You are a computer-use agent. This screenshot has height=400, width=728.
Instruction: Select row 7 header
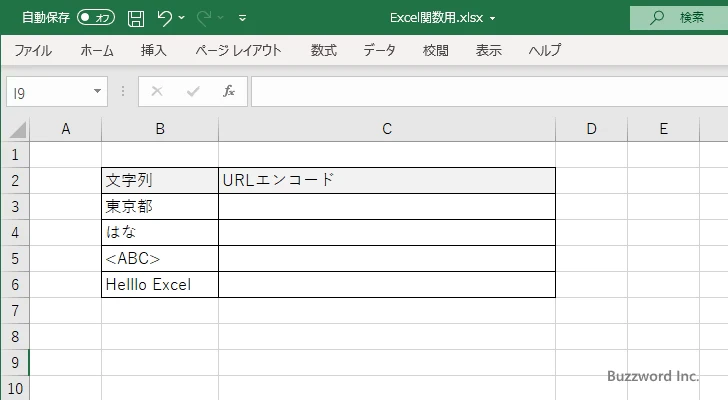click(15, 310)
